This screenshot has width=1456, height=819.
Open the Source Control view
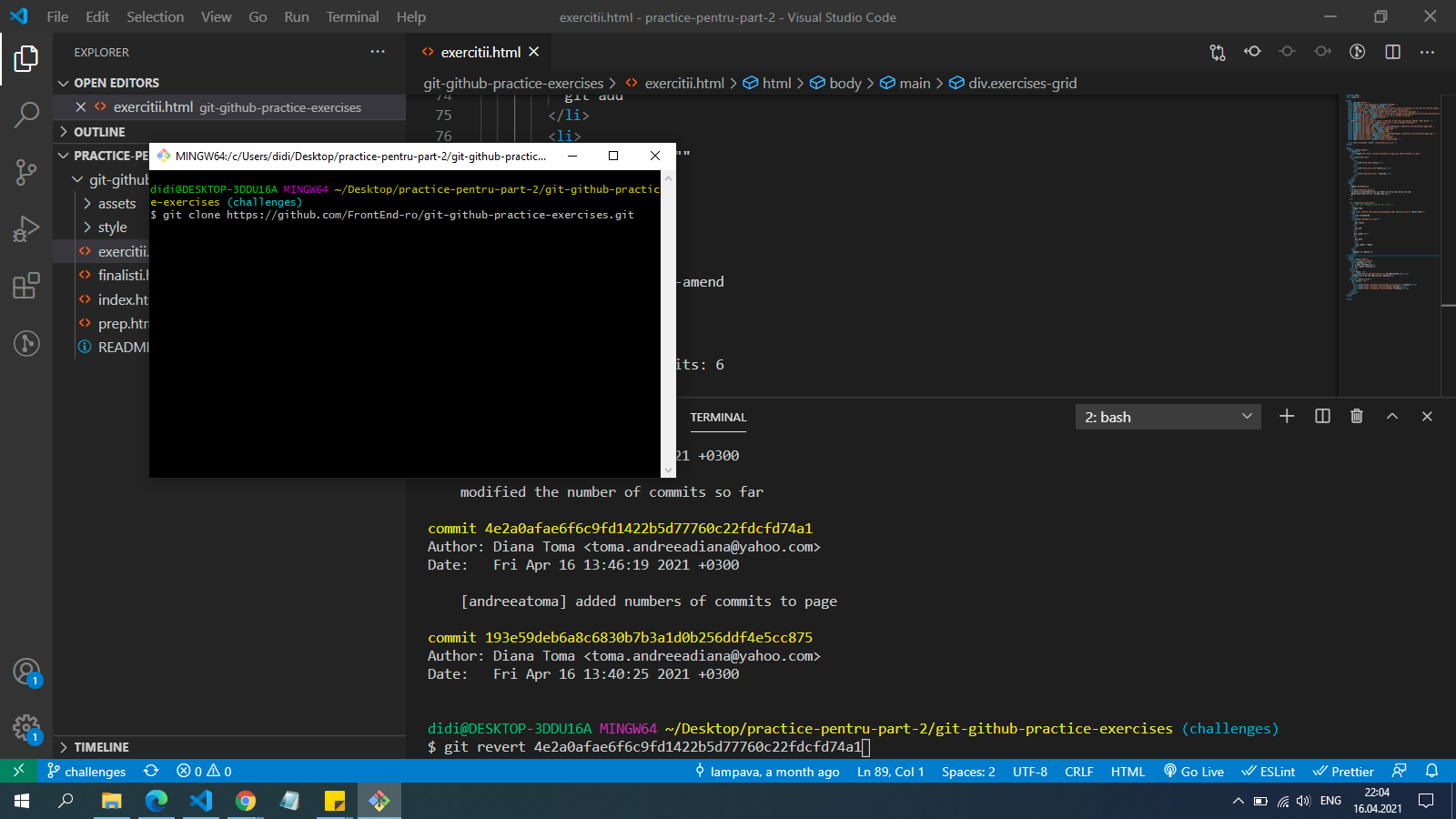tap(26, 171)
